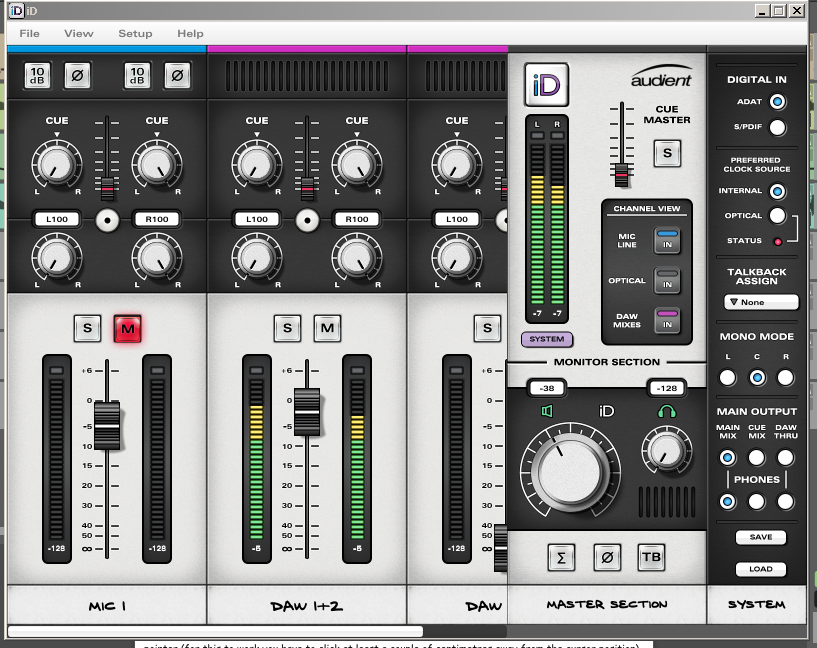The image size is (817, 648).
Task: Click the R100 pan field on DAW 1+2
Action: pos(357,219)
